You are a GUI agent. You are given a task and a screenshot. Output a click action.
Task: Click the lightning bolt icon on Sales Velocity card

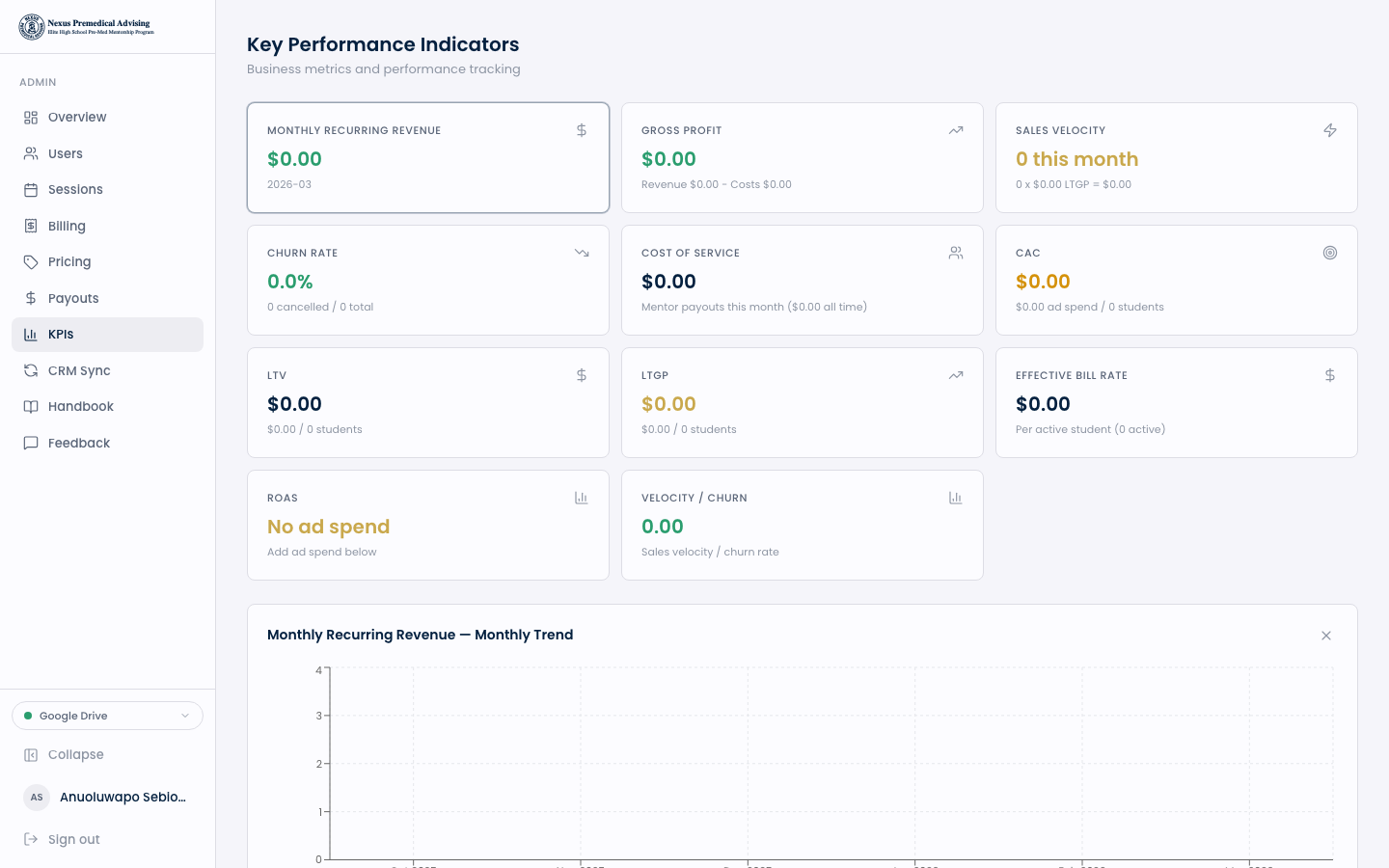(x=1330, y=130)
